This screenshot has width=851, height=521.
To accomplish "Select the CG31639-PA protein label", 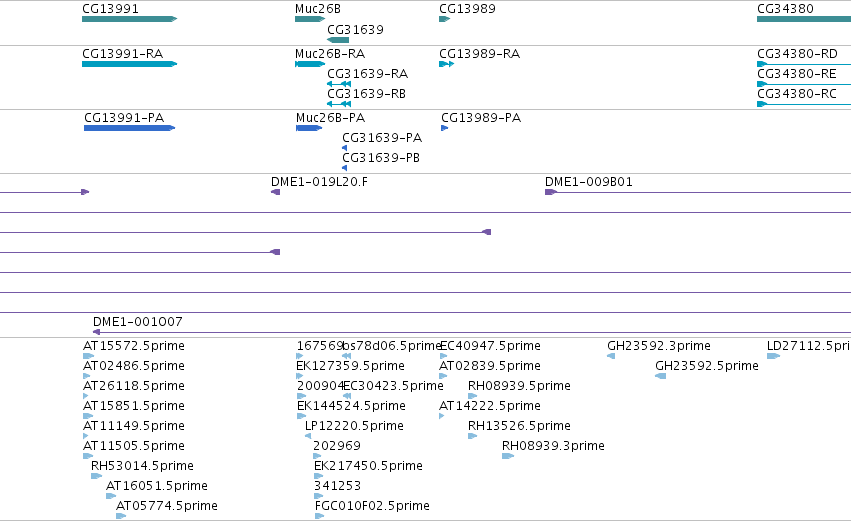I will (382, 138).
